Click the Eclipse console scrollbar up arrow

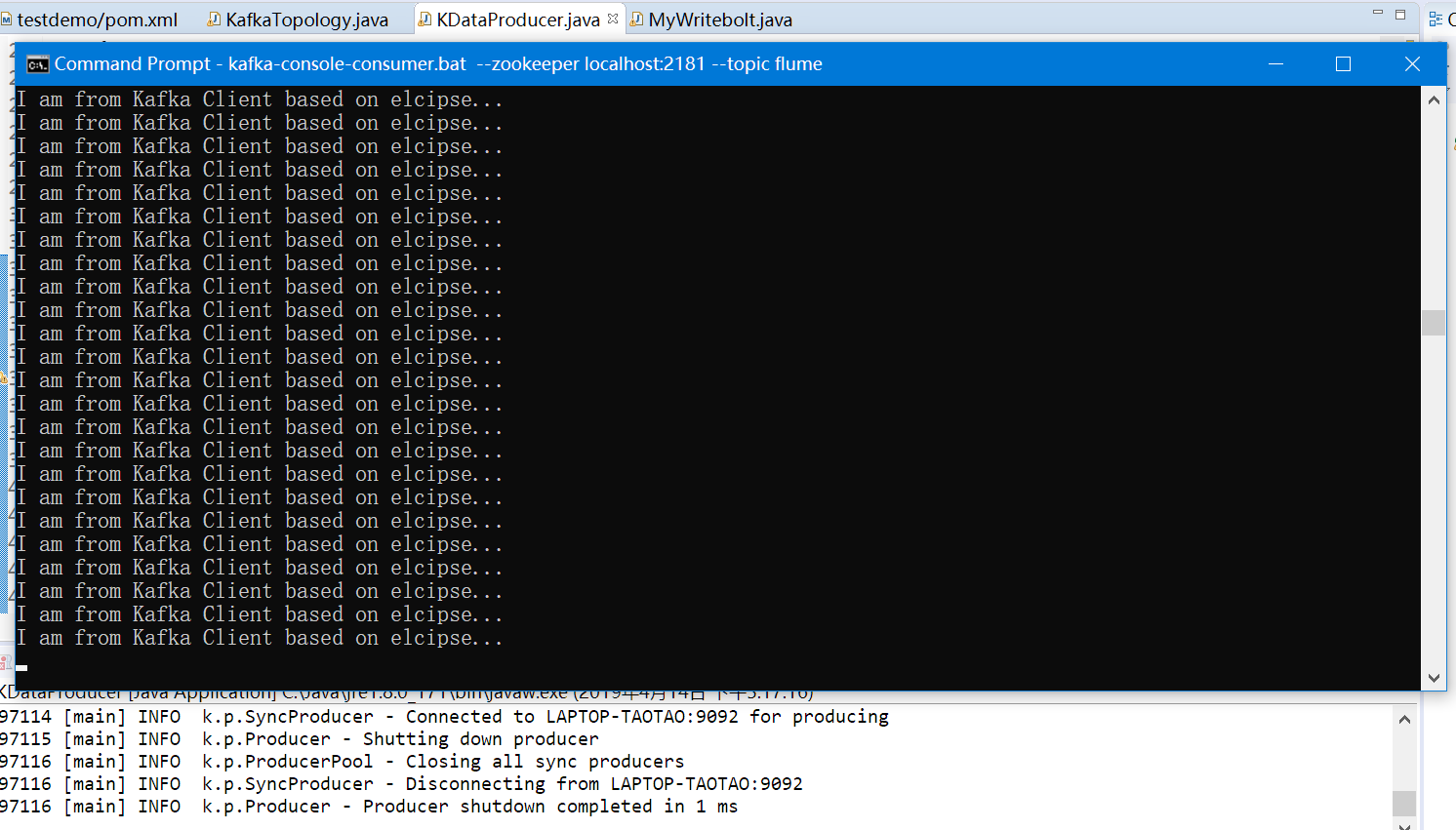[x=1404, y=720]
